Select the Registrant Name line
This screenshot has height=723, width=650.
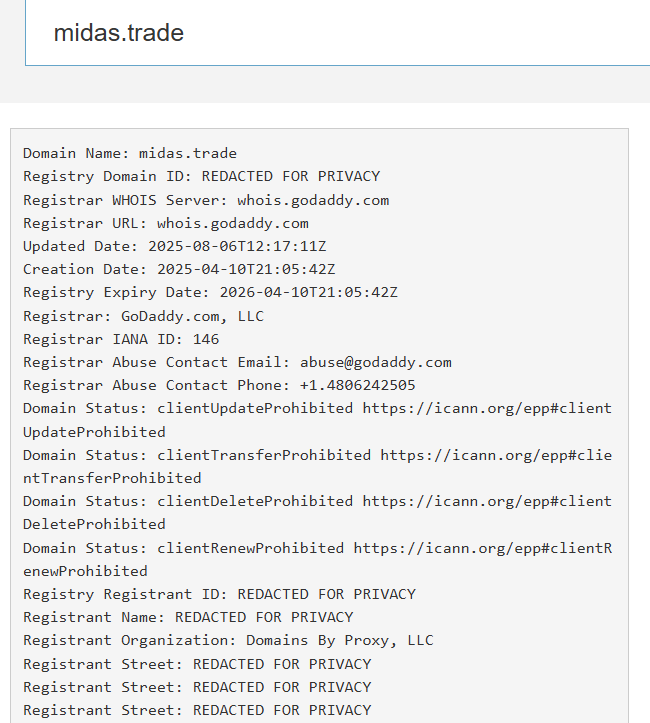188,617
